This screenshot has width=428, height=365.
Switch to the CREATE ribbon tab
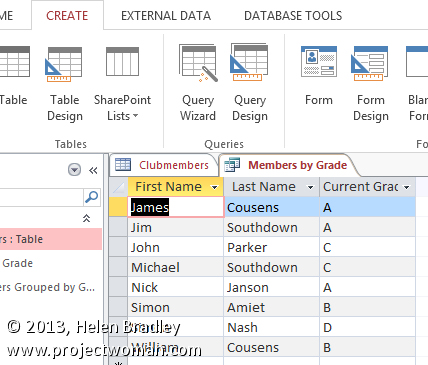[67, 16]
